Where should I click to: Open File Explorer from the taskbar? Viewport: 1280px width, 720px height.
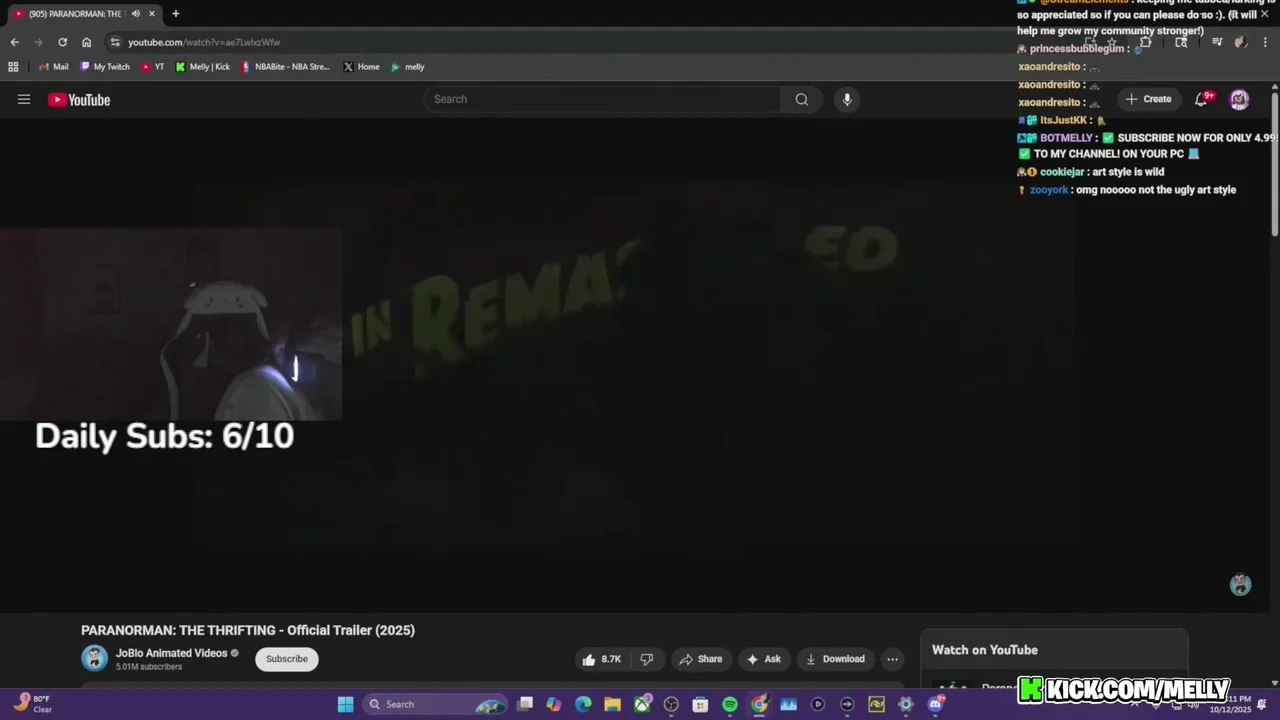click(x=612, y=704)
